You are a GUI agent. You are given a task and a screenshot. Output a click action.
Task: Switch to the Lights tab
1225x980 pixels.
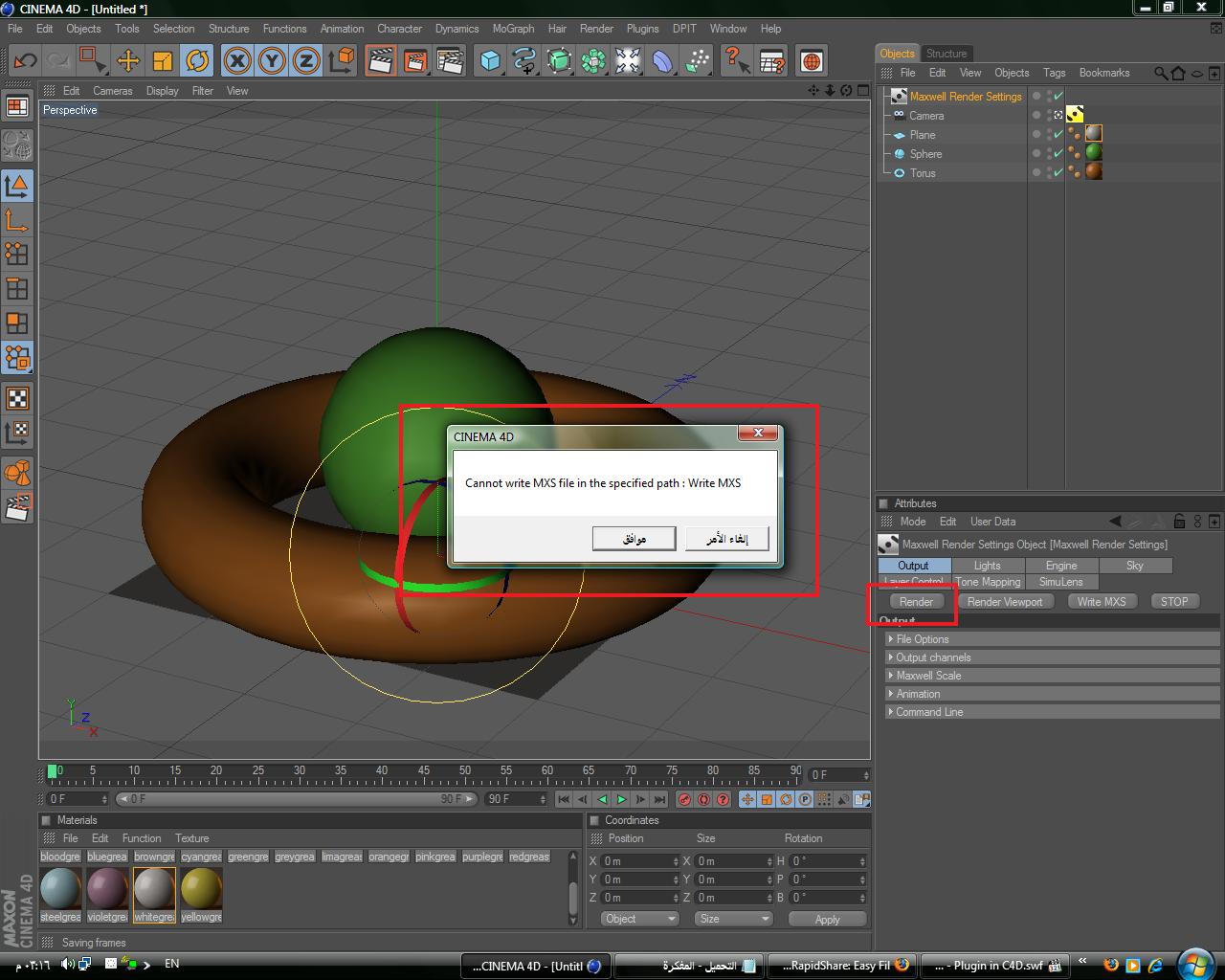coord(987,566)
